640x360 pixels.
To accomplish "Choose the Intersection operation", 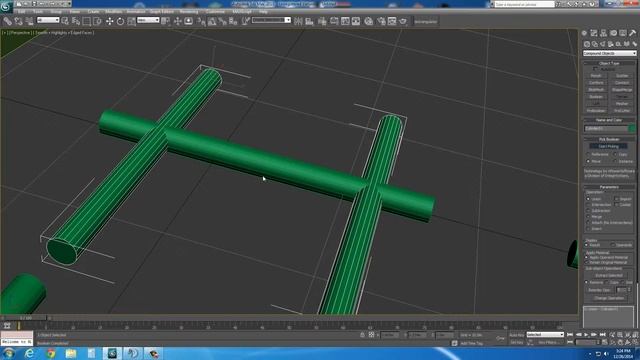I will pos(589,204).
